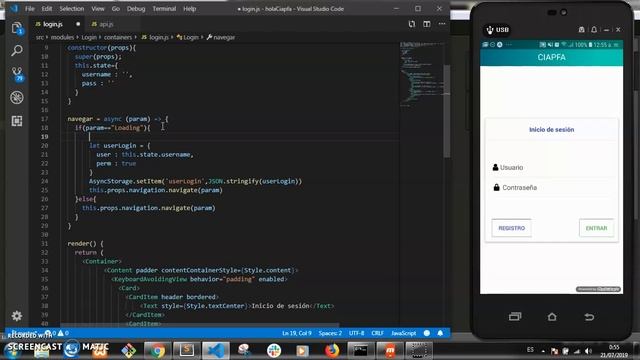The width and height of the screenshot is (640, 360).
Task: Click the Open Changes icon in editor toolbar
Action: (x=411, y=24)
